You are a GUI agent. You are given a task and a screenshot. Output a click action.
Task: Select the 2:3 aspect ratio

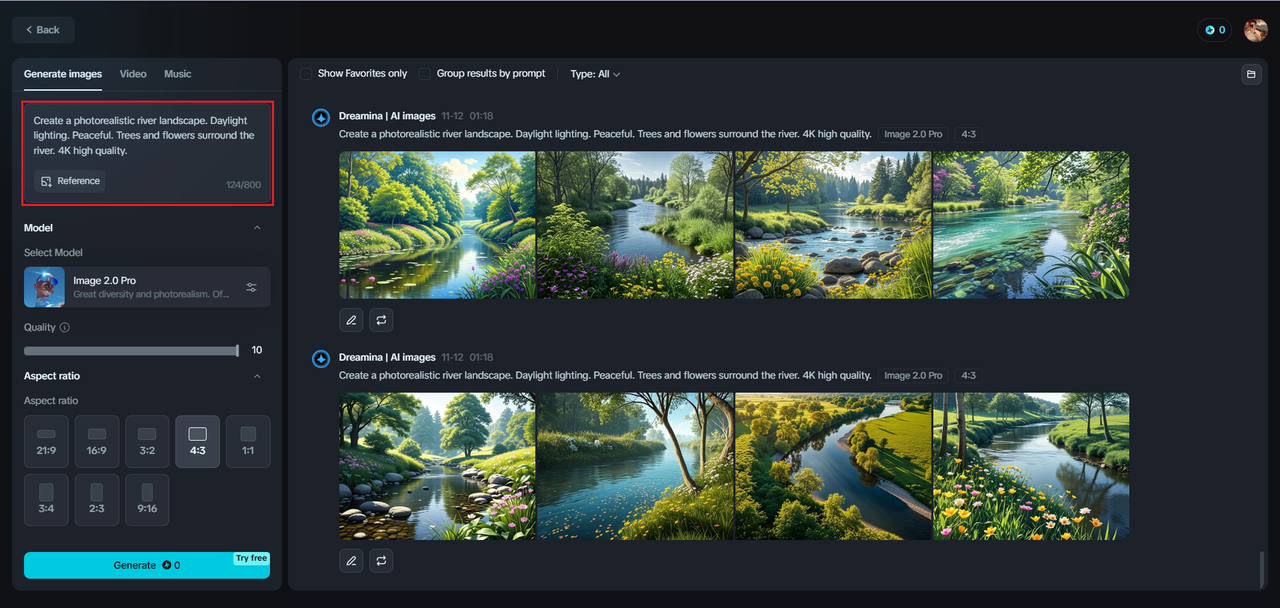[x=97, y=500]
